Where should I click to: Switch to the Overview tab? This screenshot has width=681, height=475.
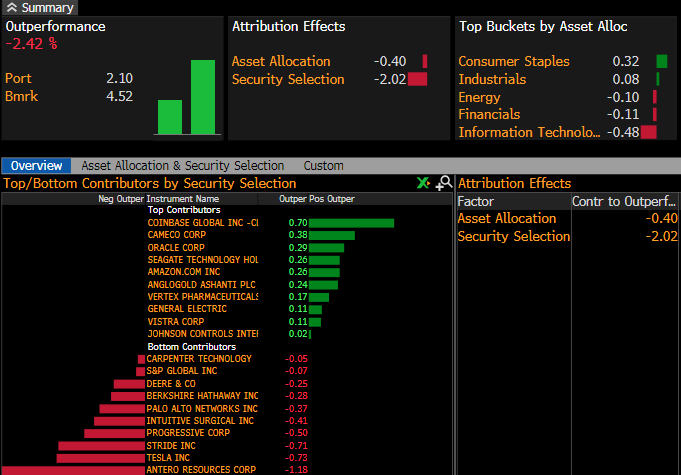36,166
